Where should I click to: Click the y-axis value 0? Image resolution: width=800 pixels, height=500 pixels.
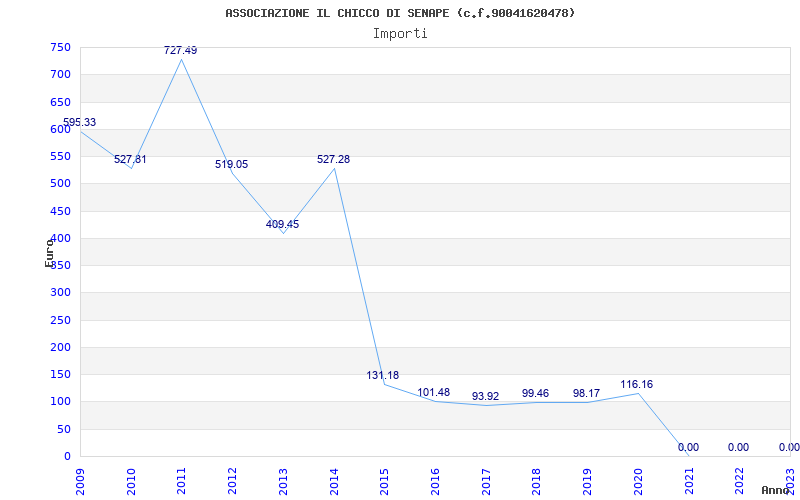[67, 456]
